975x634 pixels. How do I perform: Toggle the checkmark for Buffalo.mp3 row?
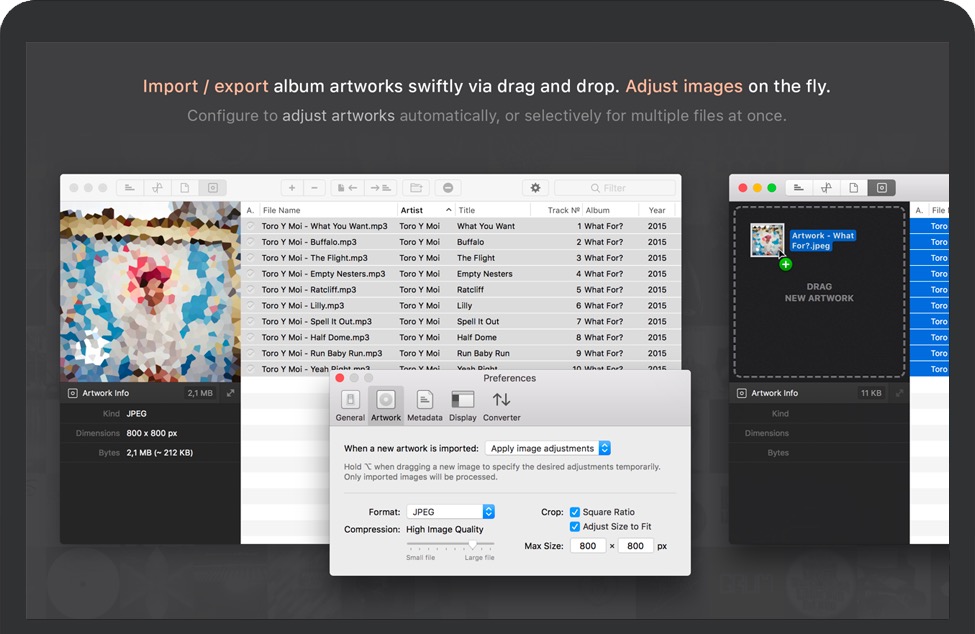[x=250, y=242]
